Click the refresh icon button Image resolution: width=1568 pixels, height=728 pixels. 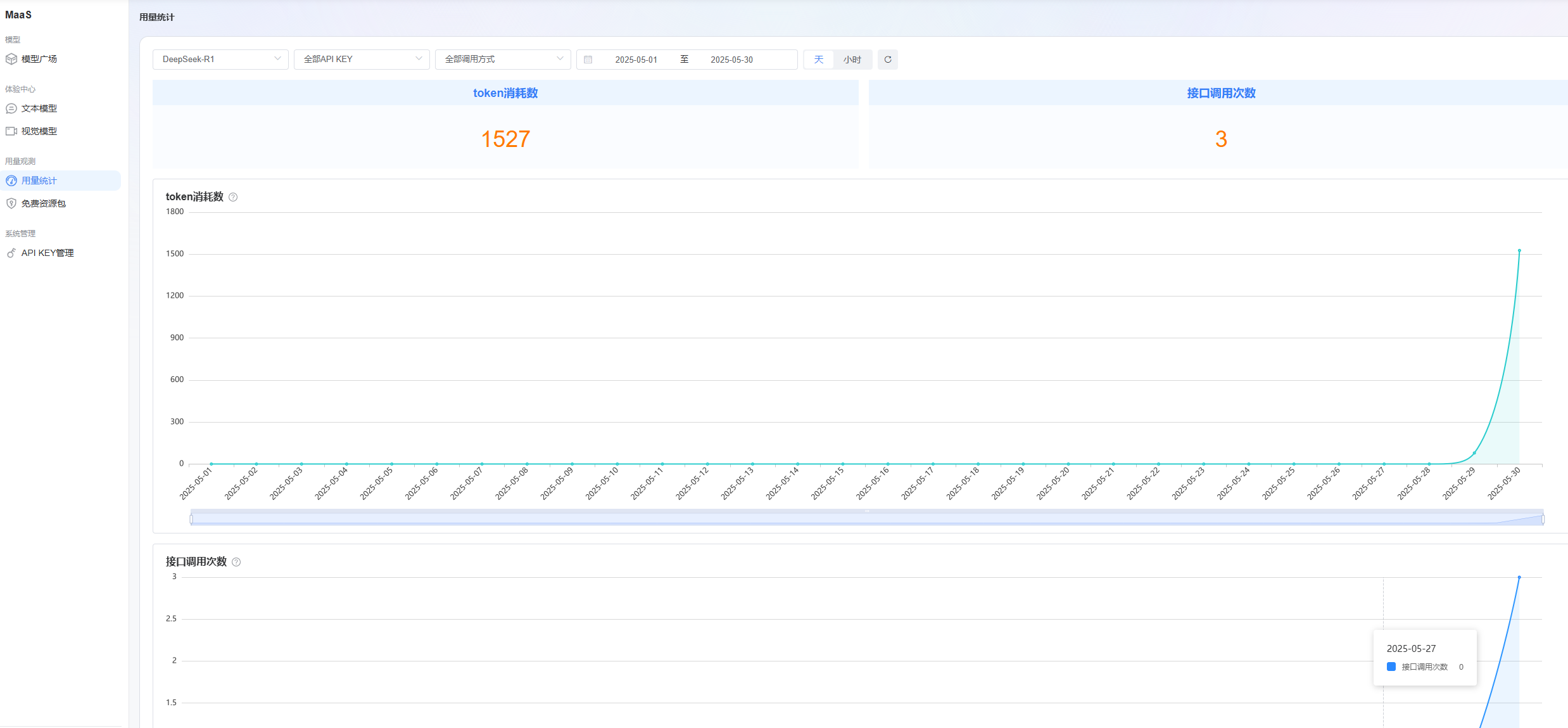click(x=887, y=60)
